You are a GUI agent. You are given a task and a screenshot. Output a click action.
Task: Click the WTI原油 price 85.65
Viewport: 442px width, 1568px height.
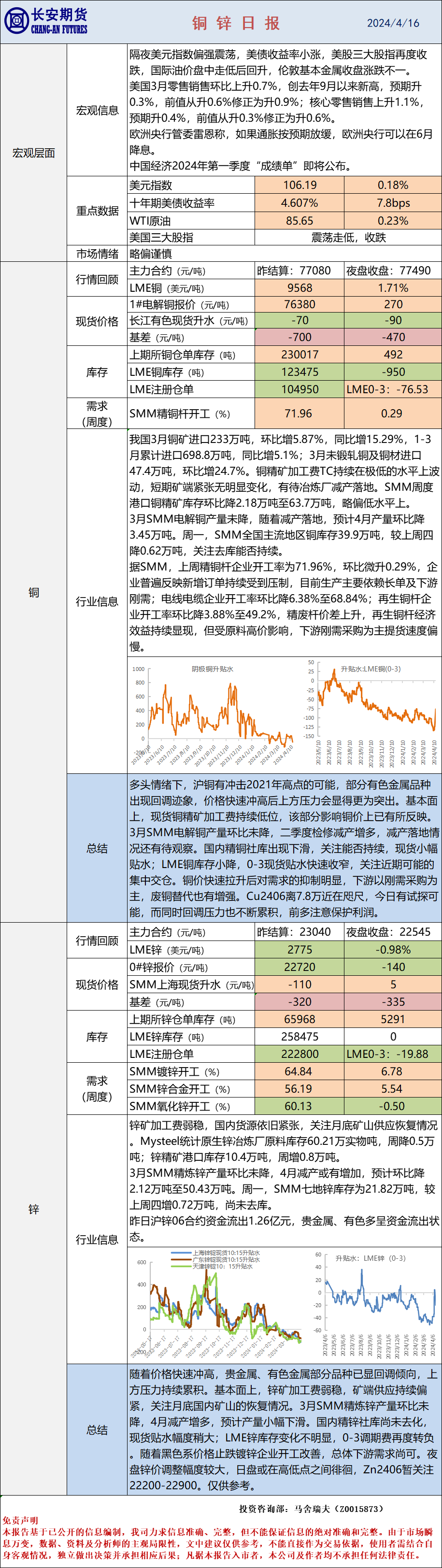tap(299, 221)
